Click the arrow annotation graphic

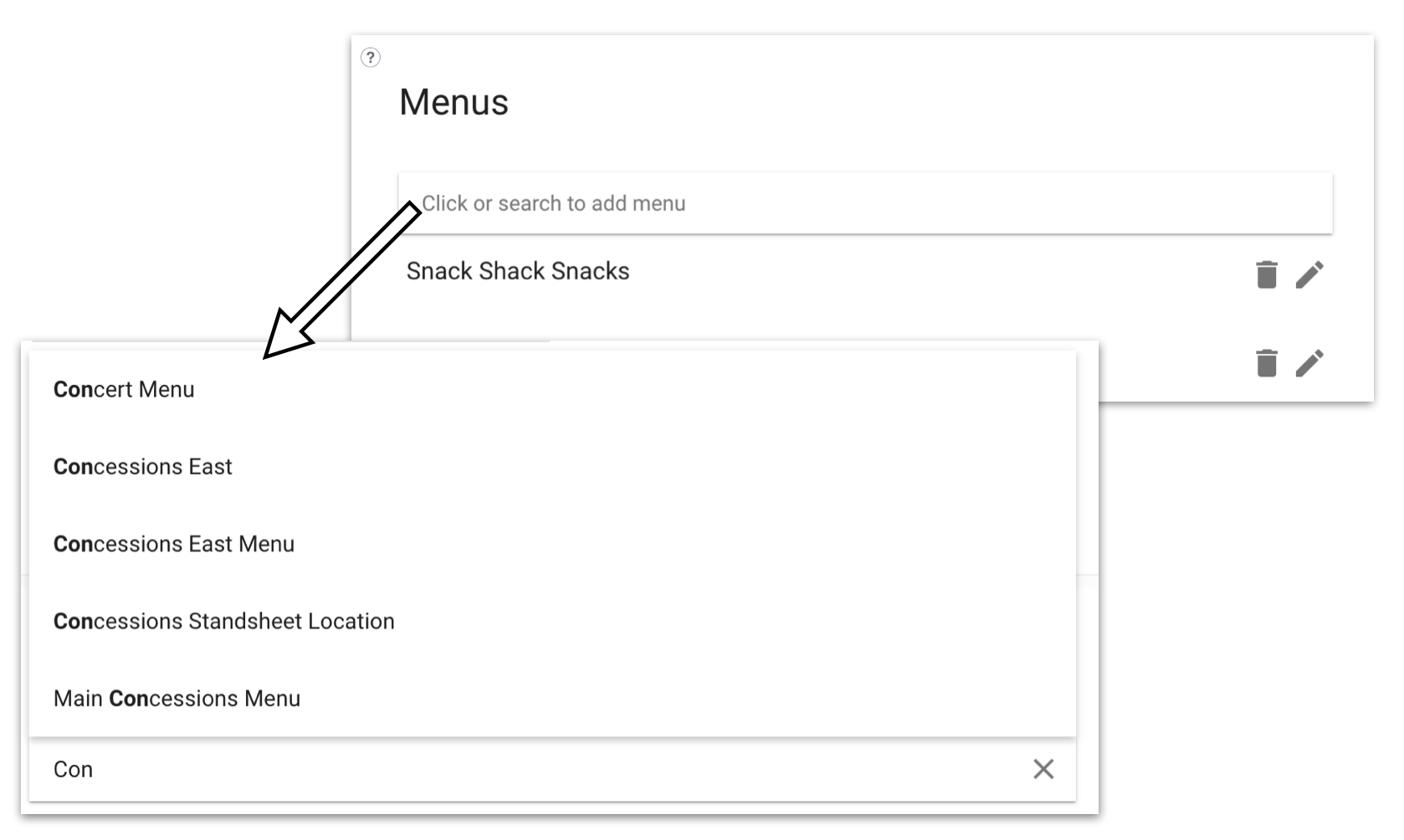pos(341,280)
